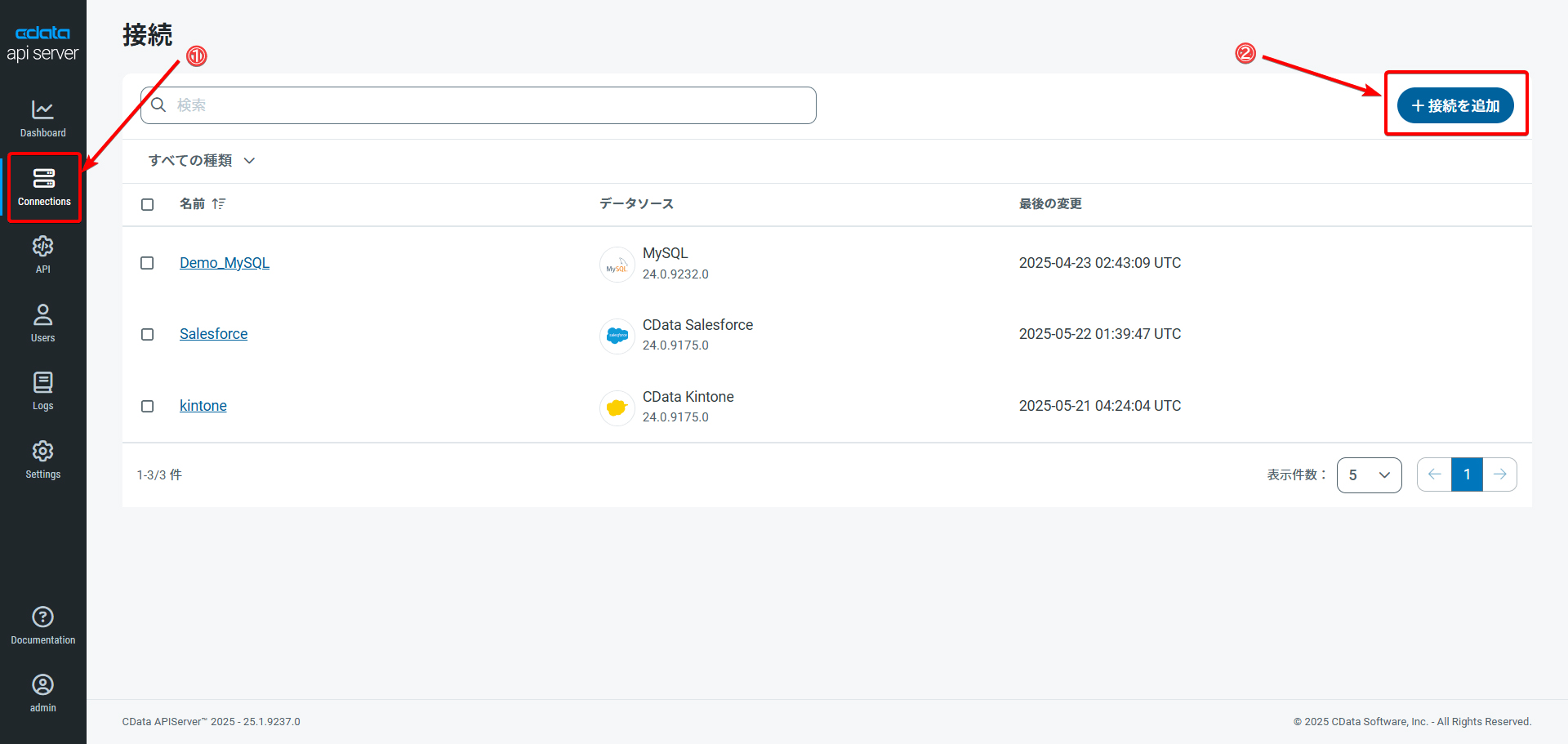Image resolution: width=1568 pixels, height=744 pixels.
Task: Open the 表示件数 page size dropdown
Action: pyautogui.click(x=1370, y=475)
